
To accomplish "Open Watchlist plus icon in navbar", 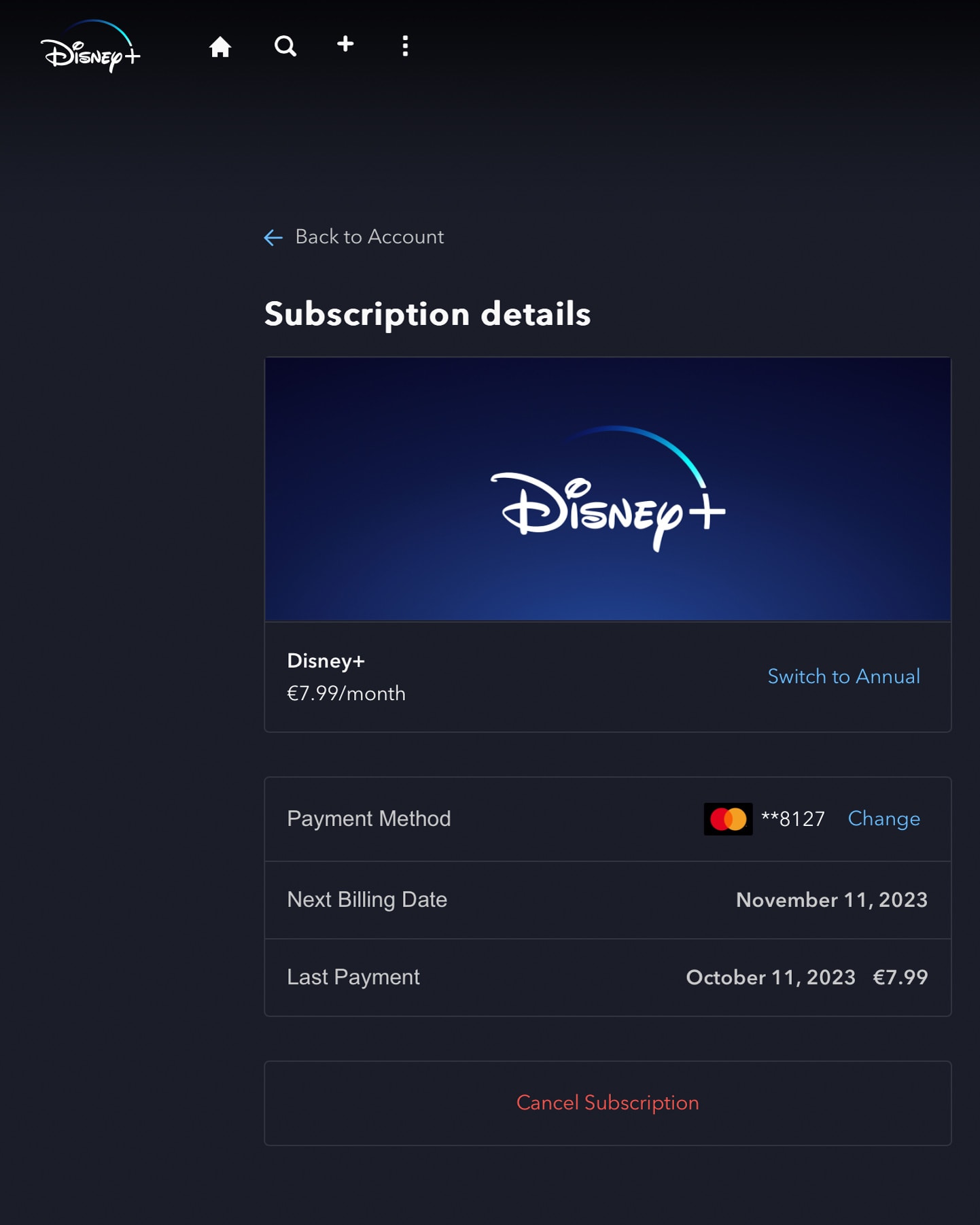I will (x=345, y=44).
